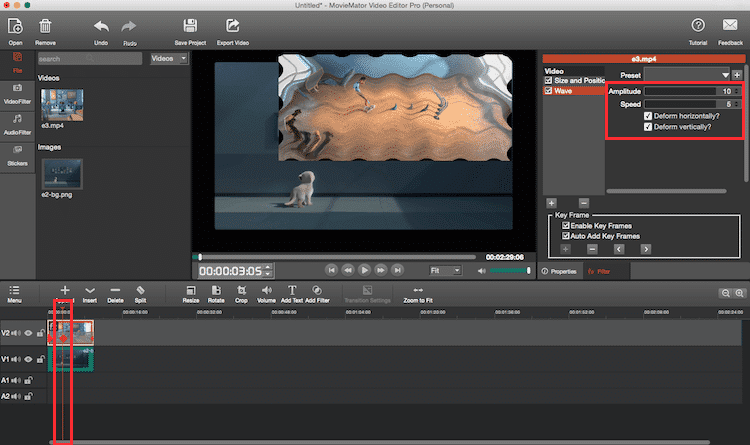Viewport: 750px width, 445px height.
Task: Remove selected filter with minus button
Action: (584, 203)
